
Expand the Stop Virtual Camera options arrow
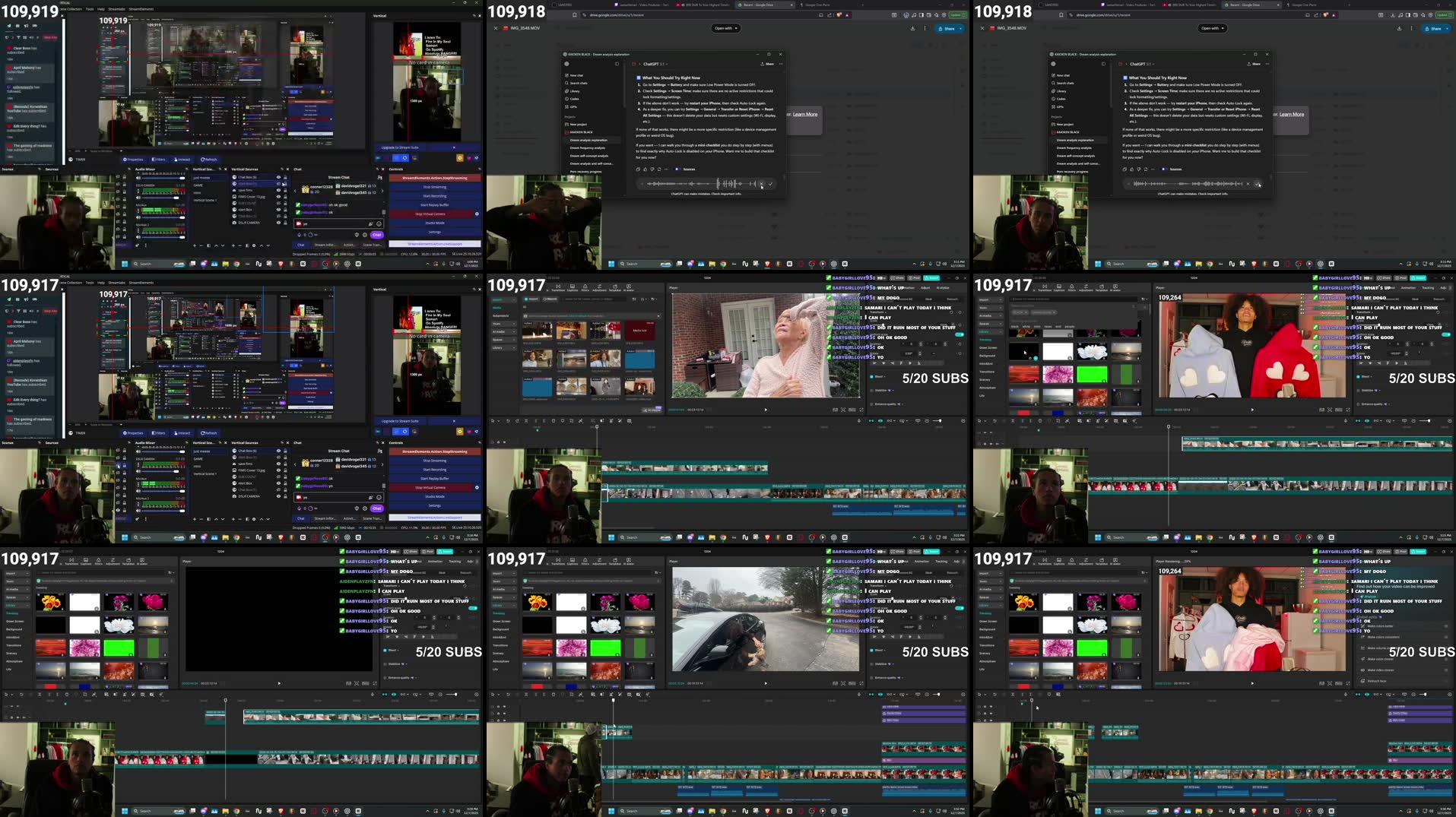[x=477, y=214]
